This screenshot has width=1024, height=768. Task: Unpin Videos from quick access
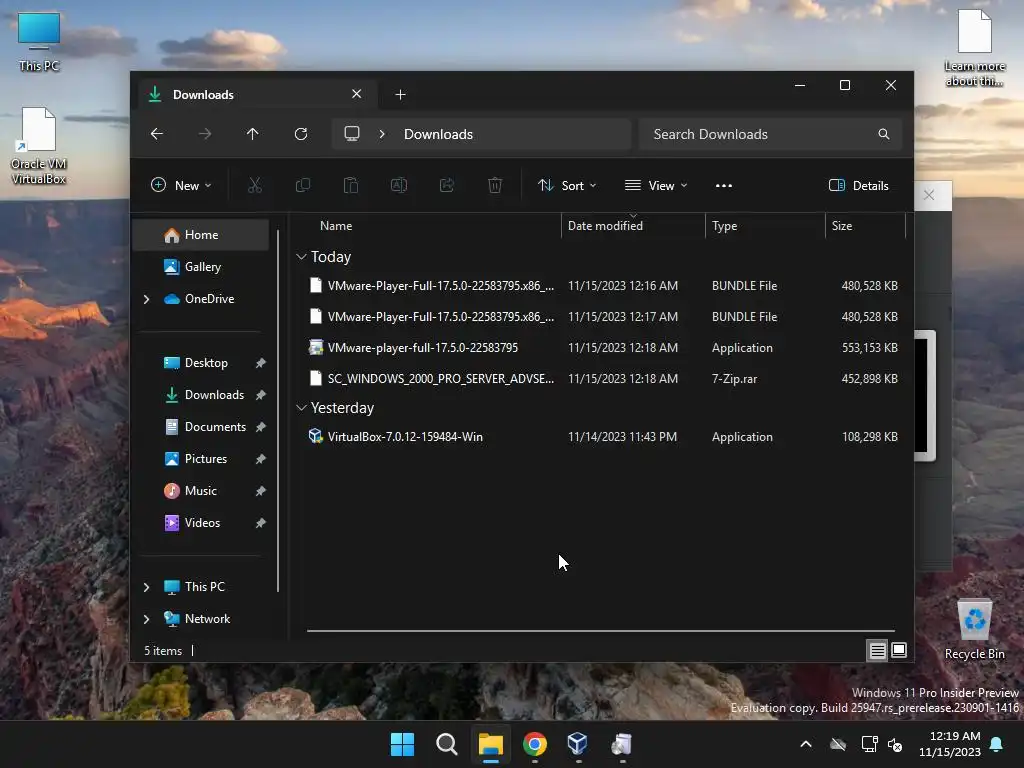(261, 523)
